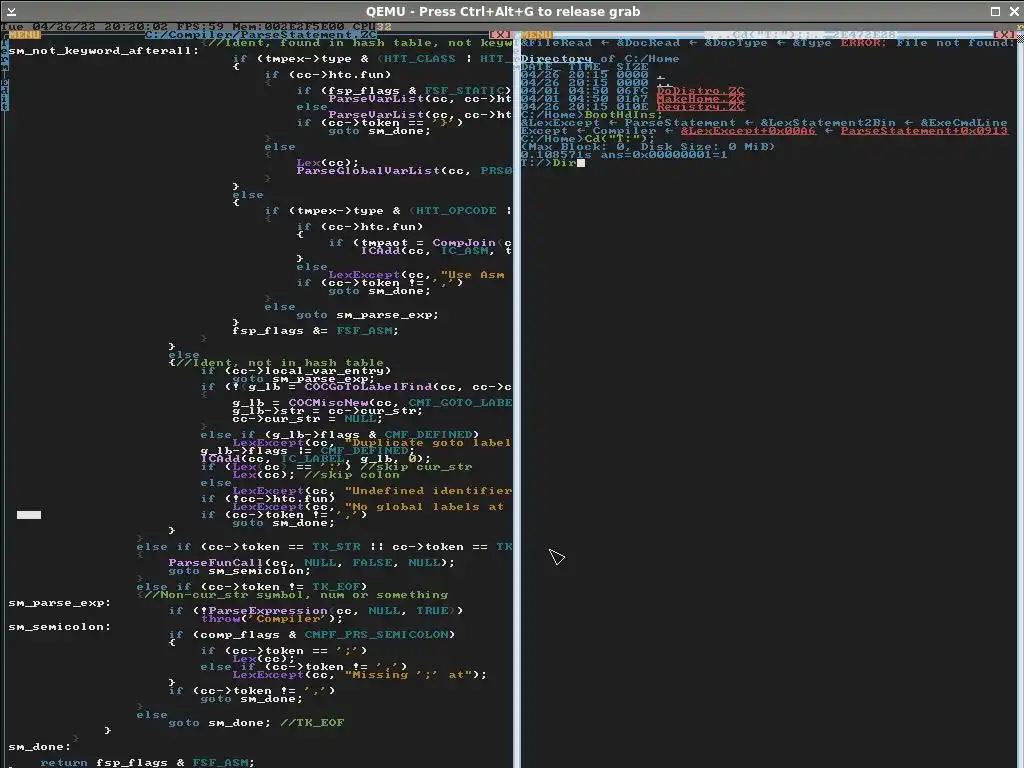This screenshot has width=1024, height=768.
Task: Open the QEMU window menu icon
Action: 10,11
